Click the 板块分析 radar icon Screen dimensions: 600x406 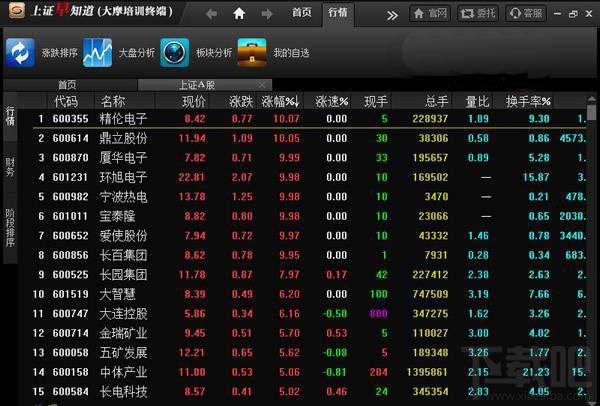tap(174, 52)
